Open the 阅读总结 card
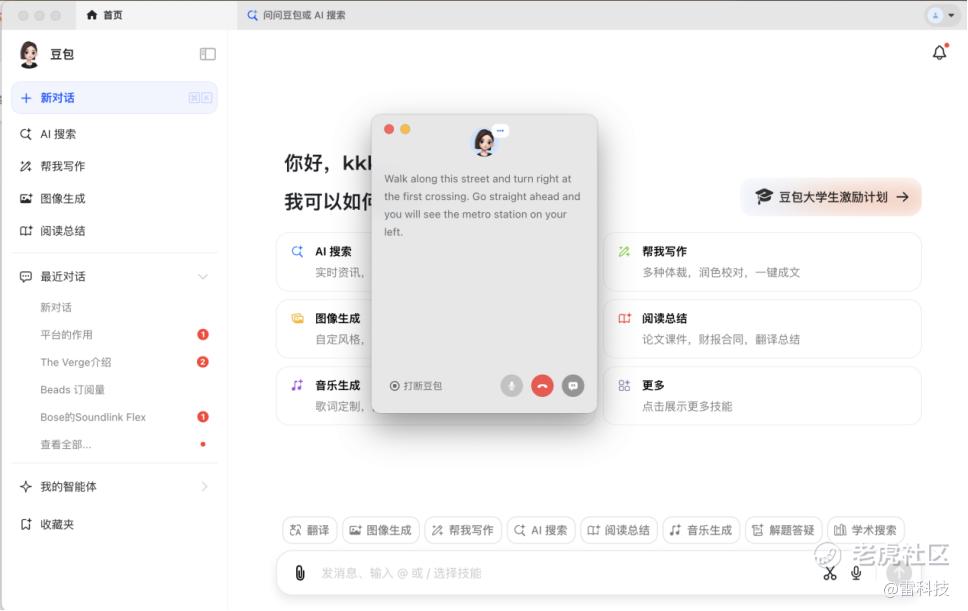The width and height of the screenshot is (968, 611). pyautogui.click(x=762, y=329)
